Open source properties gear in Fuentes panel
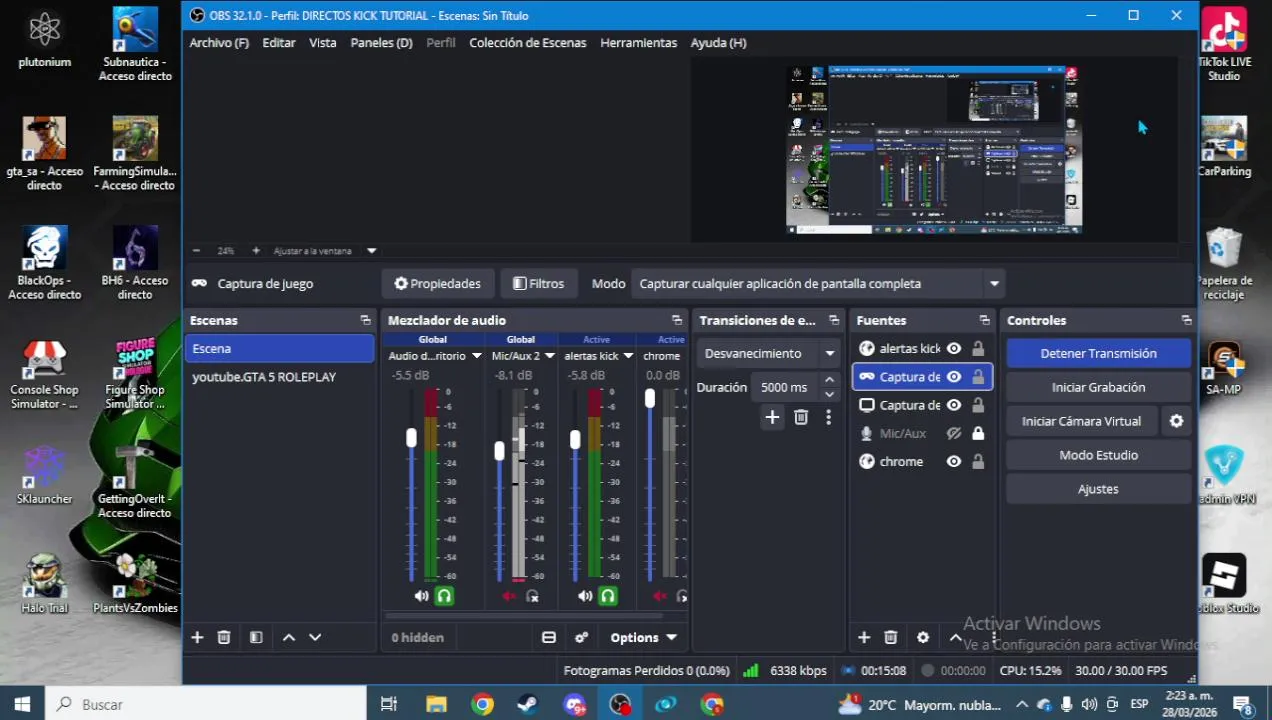This screenshot has height=720, width=1272. (x=923, y=637)
